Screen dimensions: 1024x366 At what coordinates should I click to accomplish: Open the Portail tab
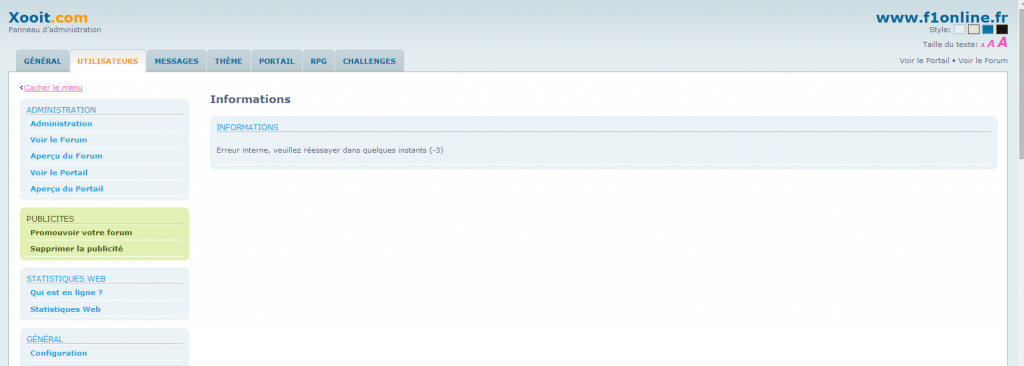tap(277, 61)
